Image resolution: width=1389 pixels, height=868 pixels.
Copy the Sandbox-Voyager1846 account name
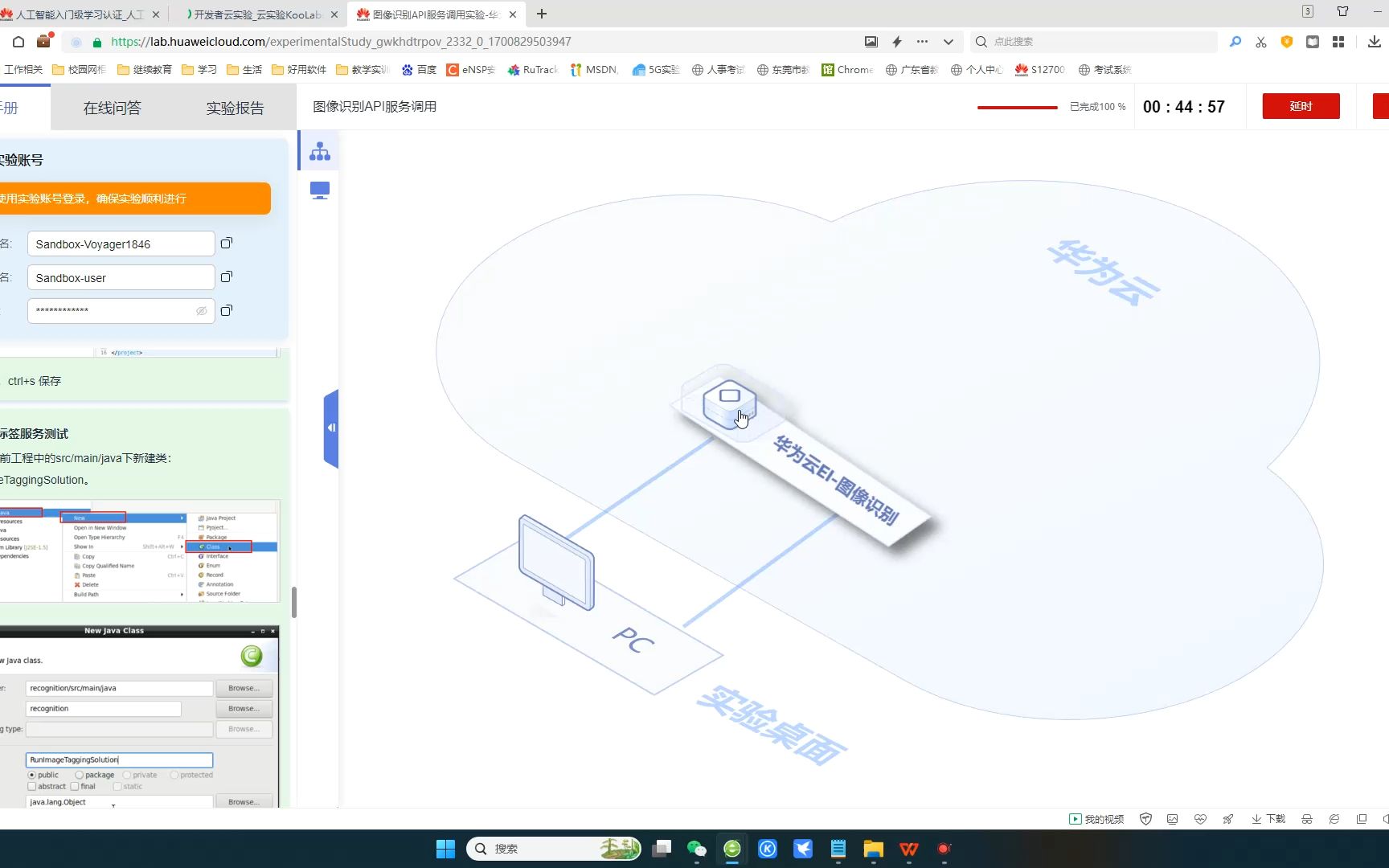[227, 243]
